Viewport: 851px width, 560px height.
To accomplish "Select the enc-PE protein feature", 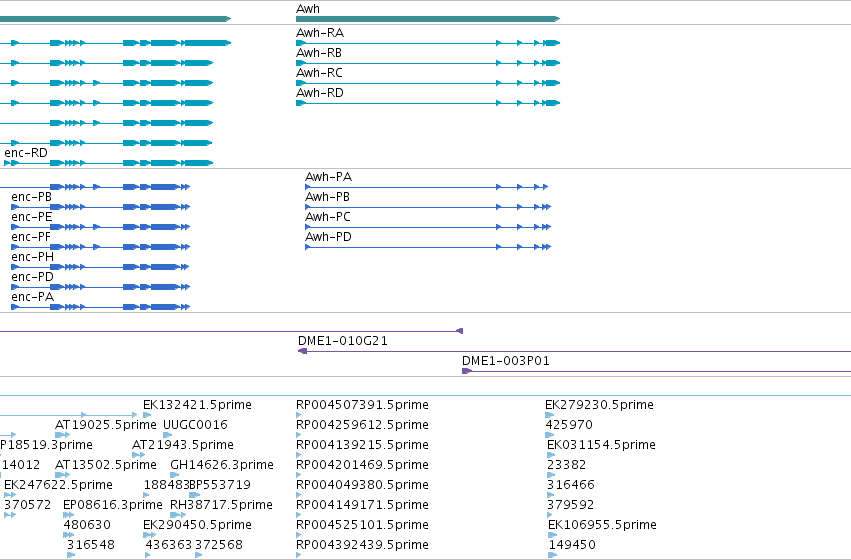I will point(100,227).
